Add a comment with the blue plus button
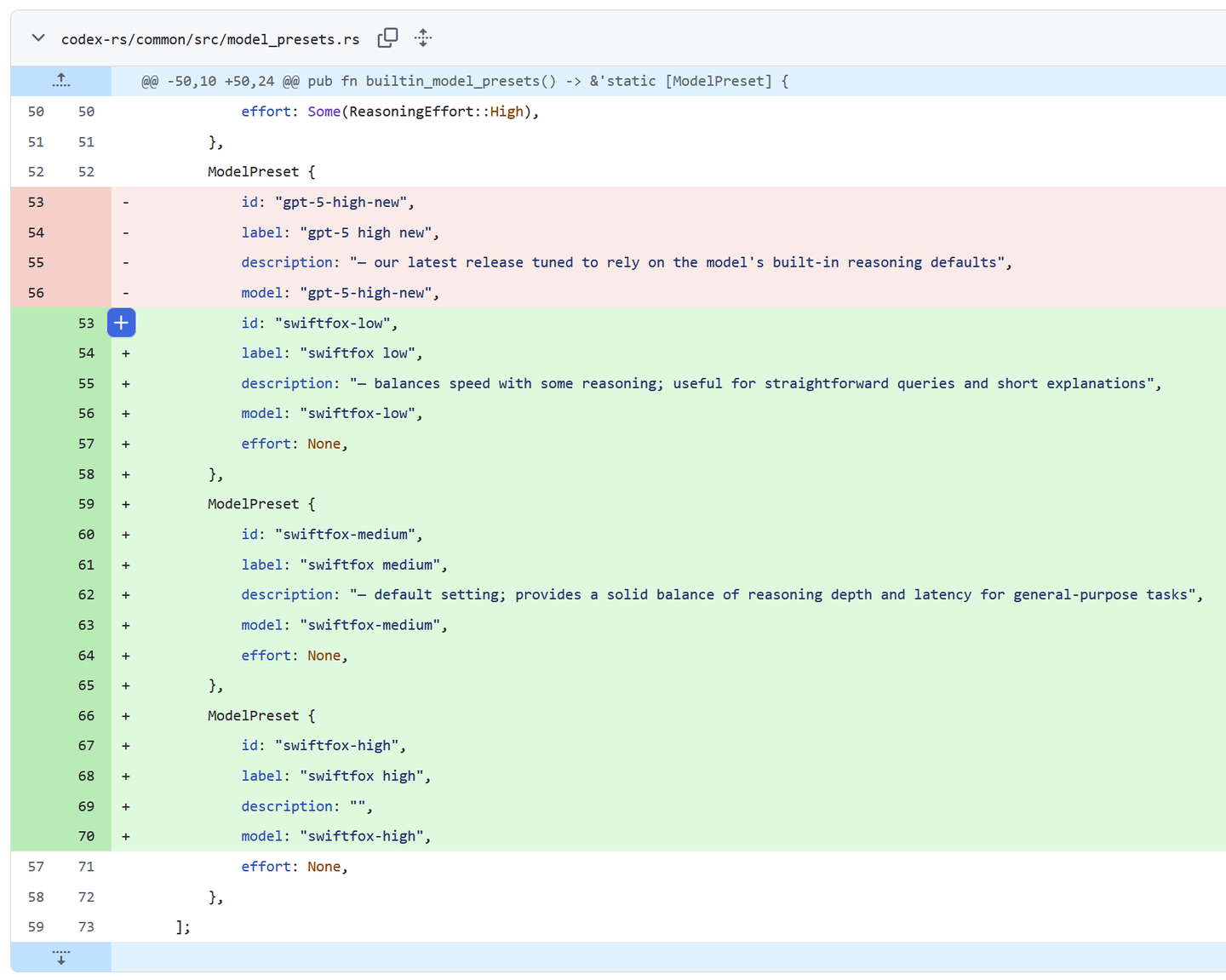 (122, 323)
